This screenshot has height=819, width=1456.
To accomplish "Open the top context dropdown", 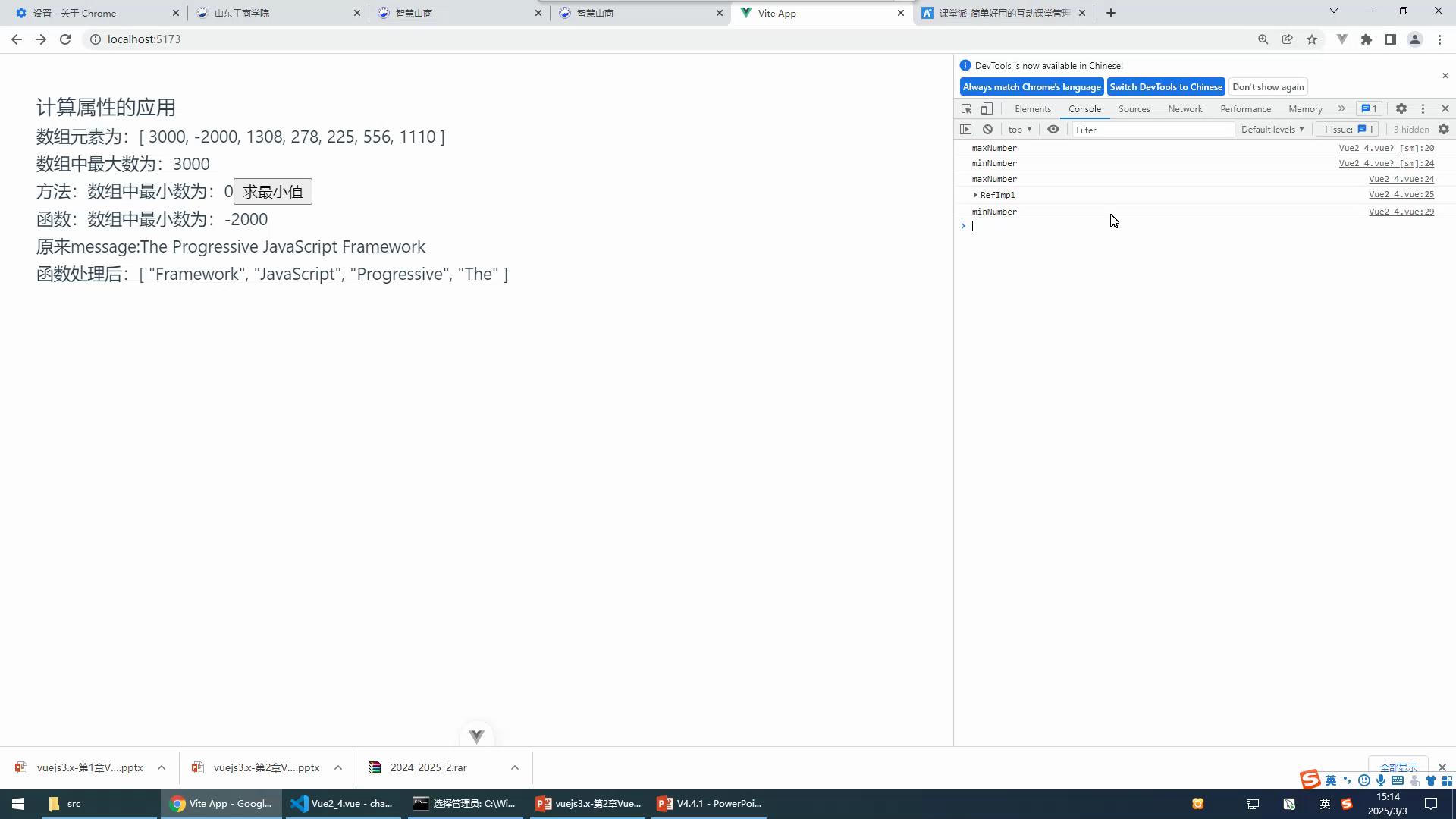I will tap(1020, 130).
